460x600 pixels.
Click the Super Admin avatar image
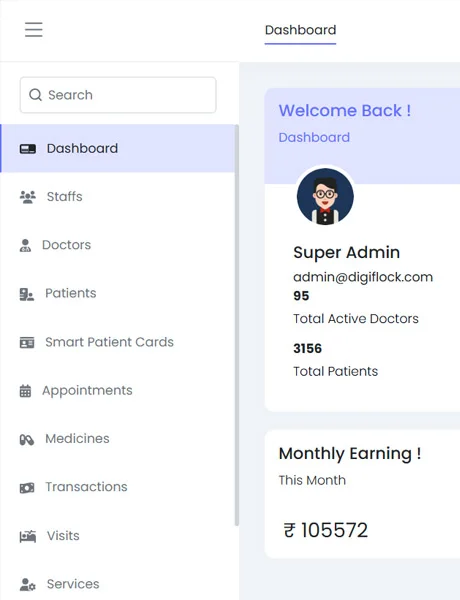(325, 197)
